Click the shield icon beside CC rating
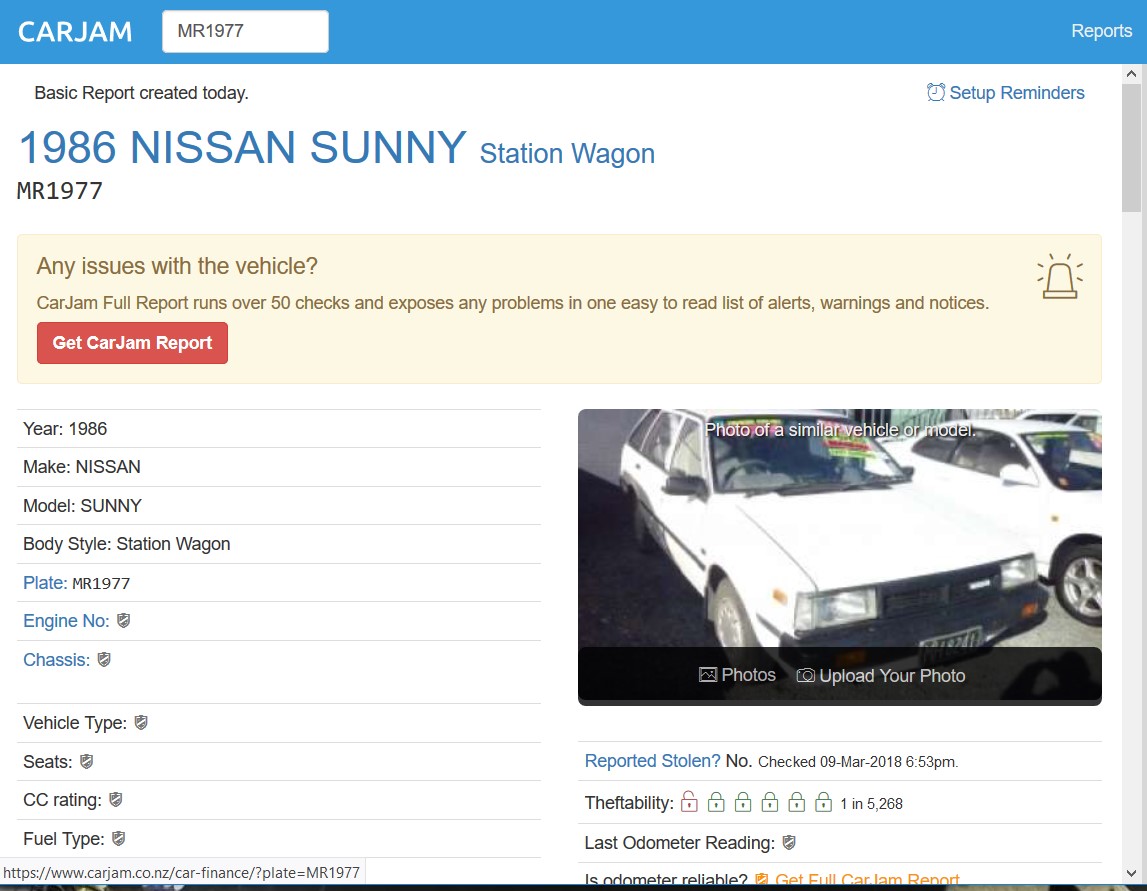The height and width of the screenshot is (891, 1147). pos(116,800)
